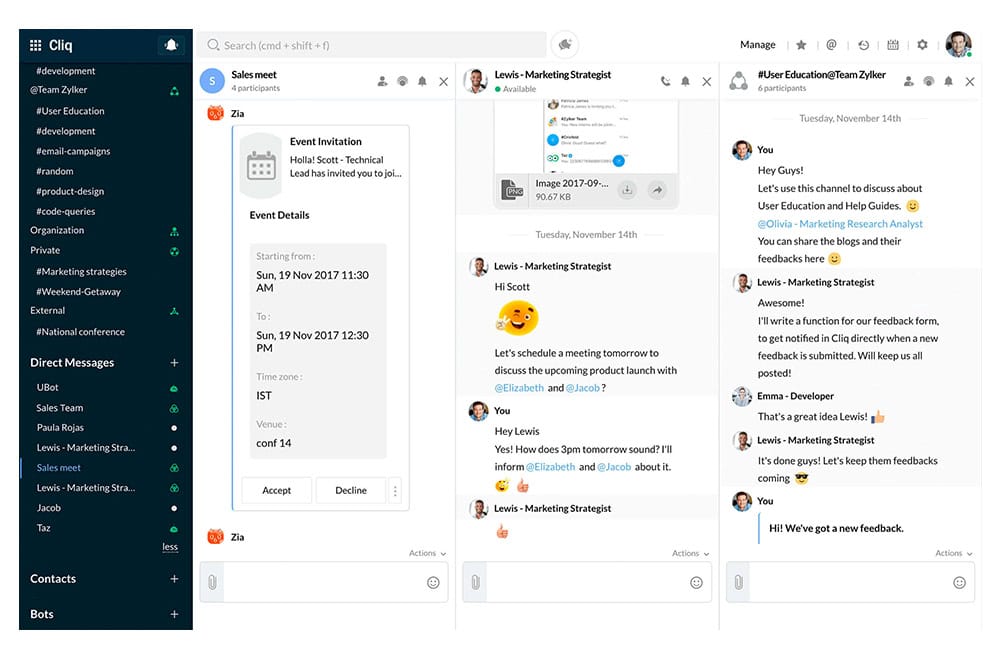Click @Olivia - Marketing Research Analyst mention

[840, 224]
